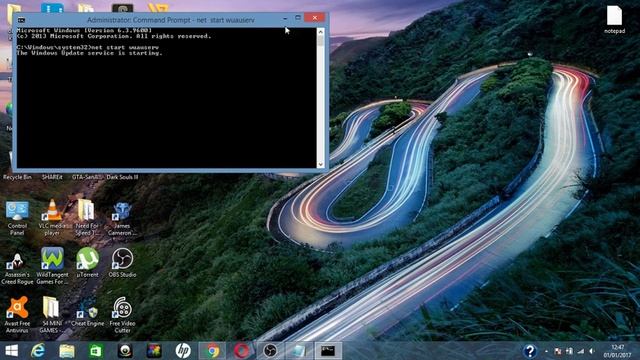This screenshot has width=640, height=360.
Task: Launch Internet Explorer from the taskbar
Action: tap(38, 351)
